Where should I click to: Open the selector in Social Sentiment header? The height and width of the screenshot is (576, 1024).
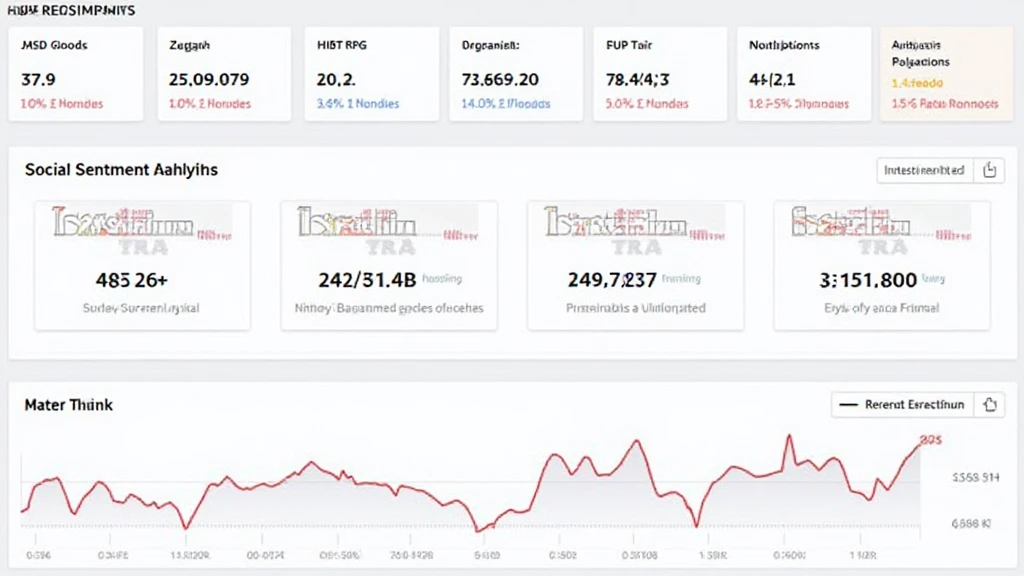click(924, 171)
